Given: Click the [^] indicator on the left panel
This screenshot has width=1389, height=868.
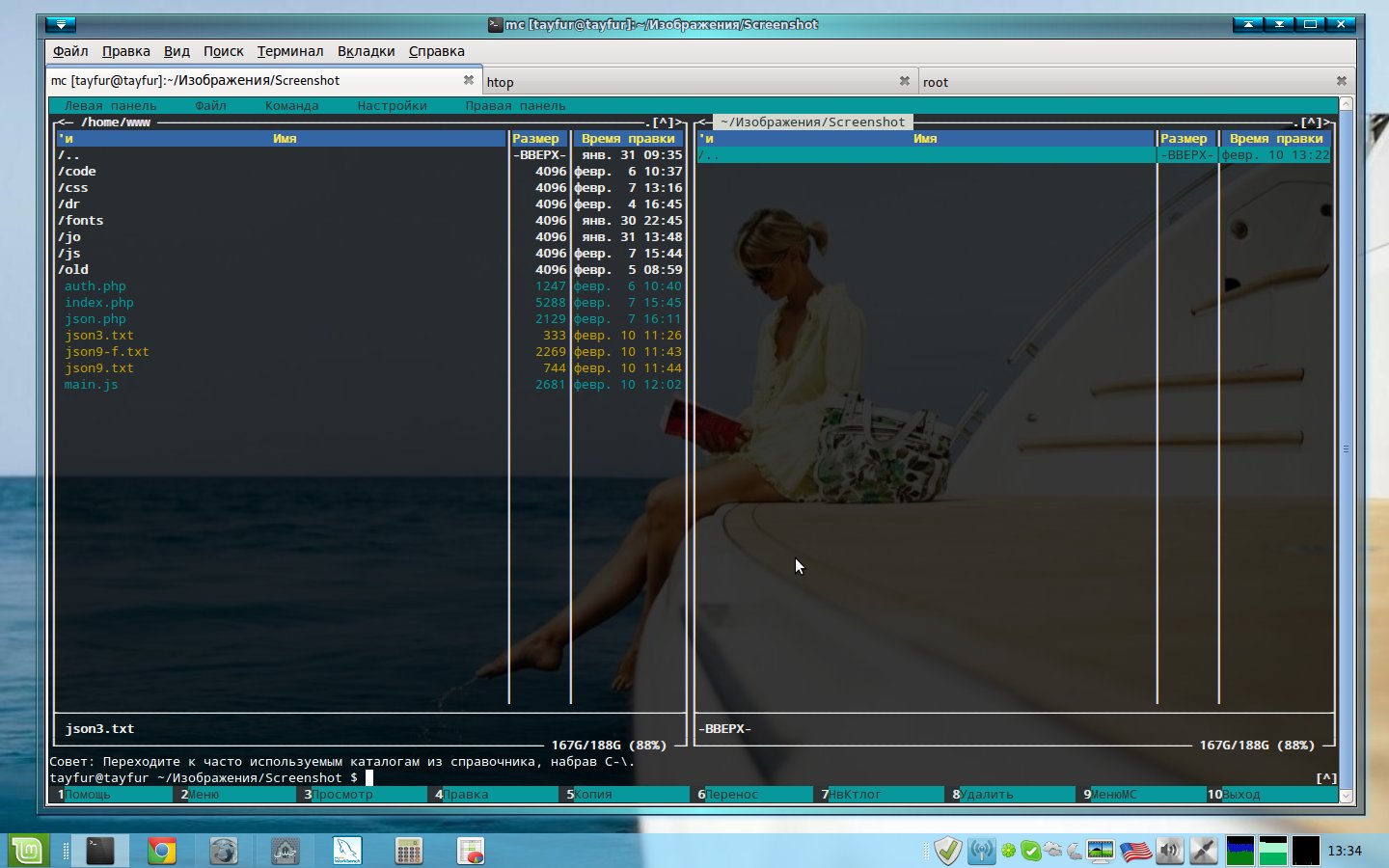Looking at the screenshot, I should (664, 122).
